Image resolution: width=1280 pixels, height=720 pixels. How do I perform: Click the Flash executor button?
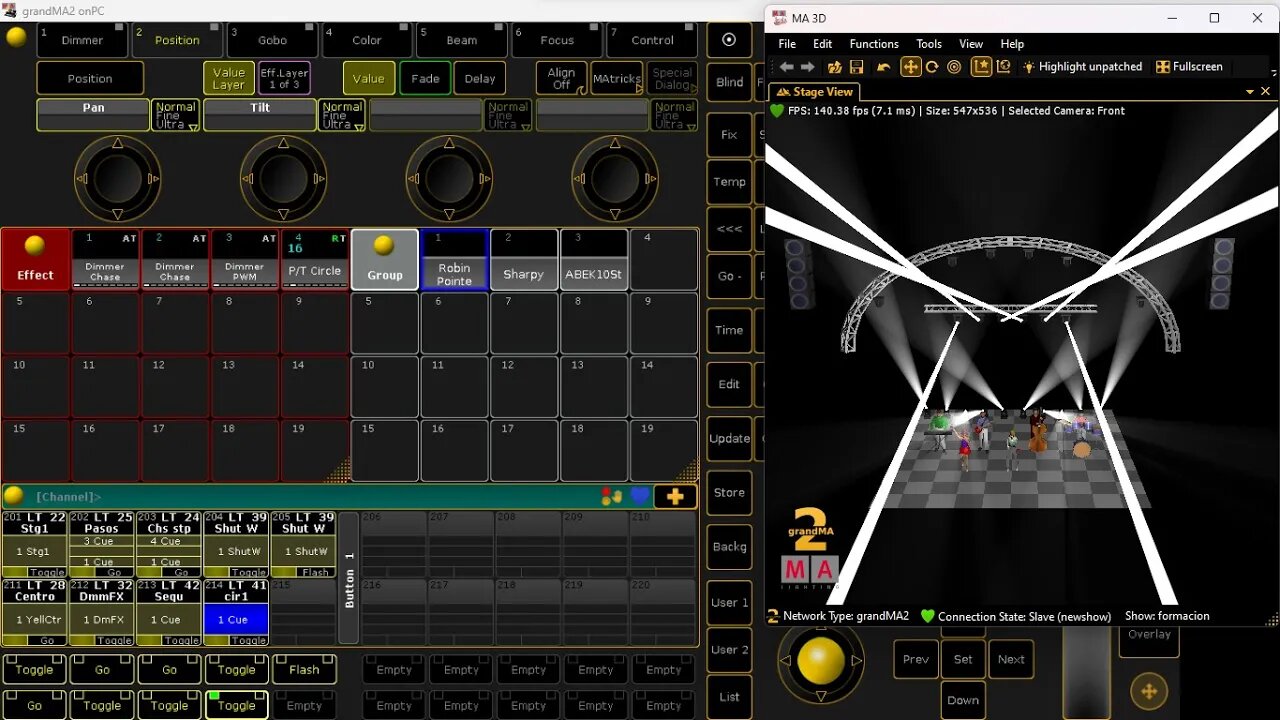tap(304, 669)
